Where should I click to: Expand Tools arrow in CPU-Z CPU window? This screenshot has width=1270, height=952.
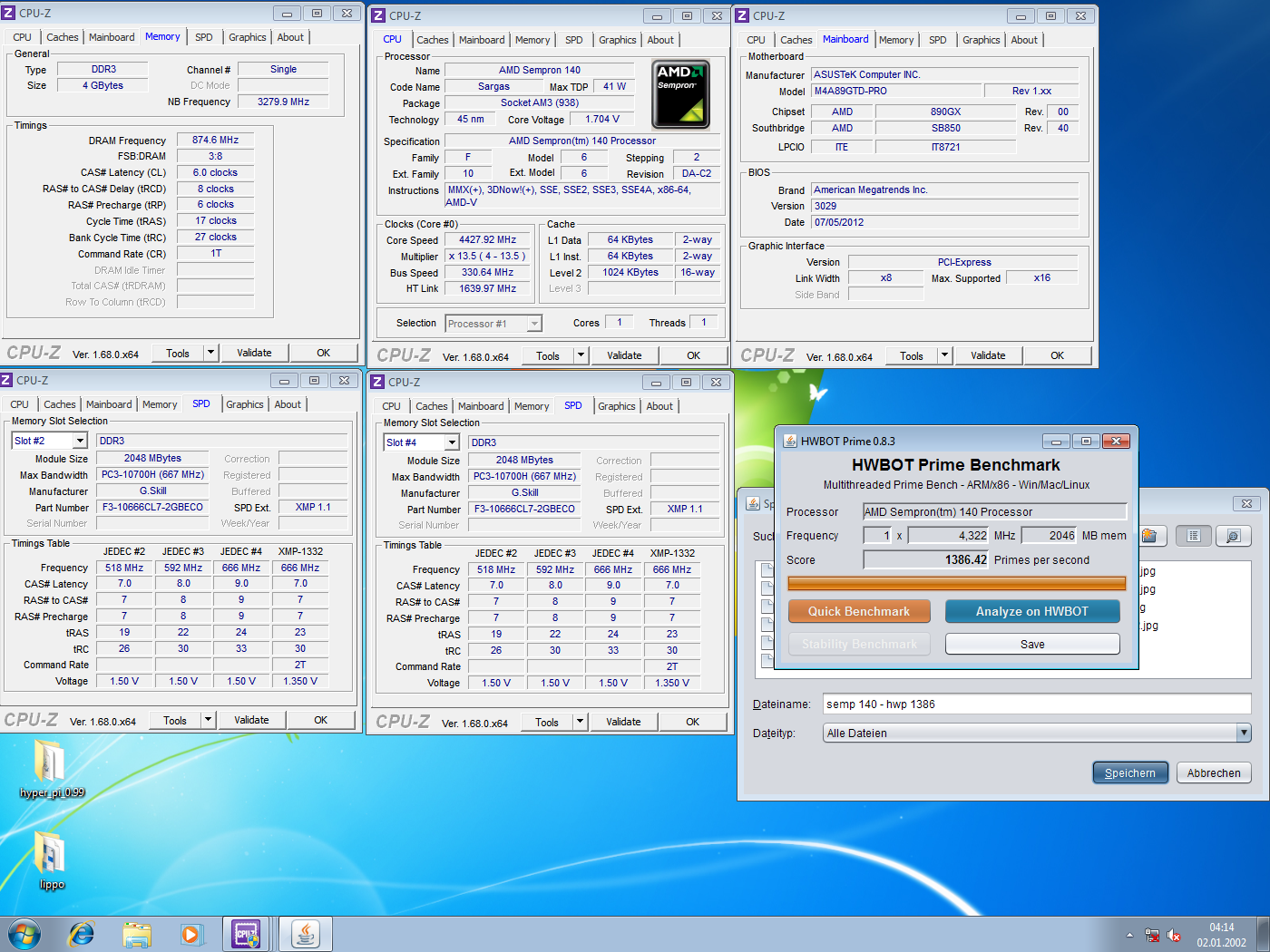pyautogui.click(x=581, y=355)
